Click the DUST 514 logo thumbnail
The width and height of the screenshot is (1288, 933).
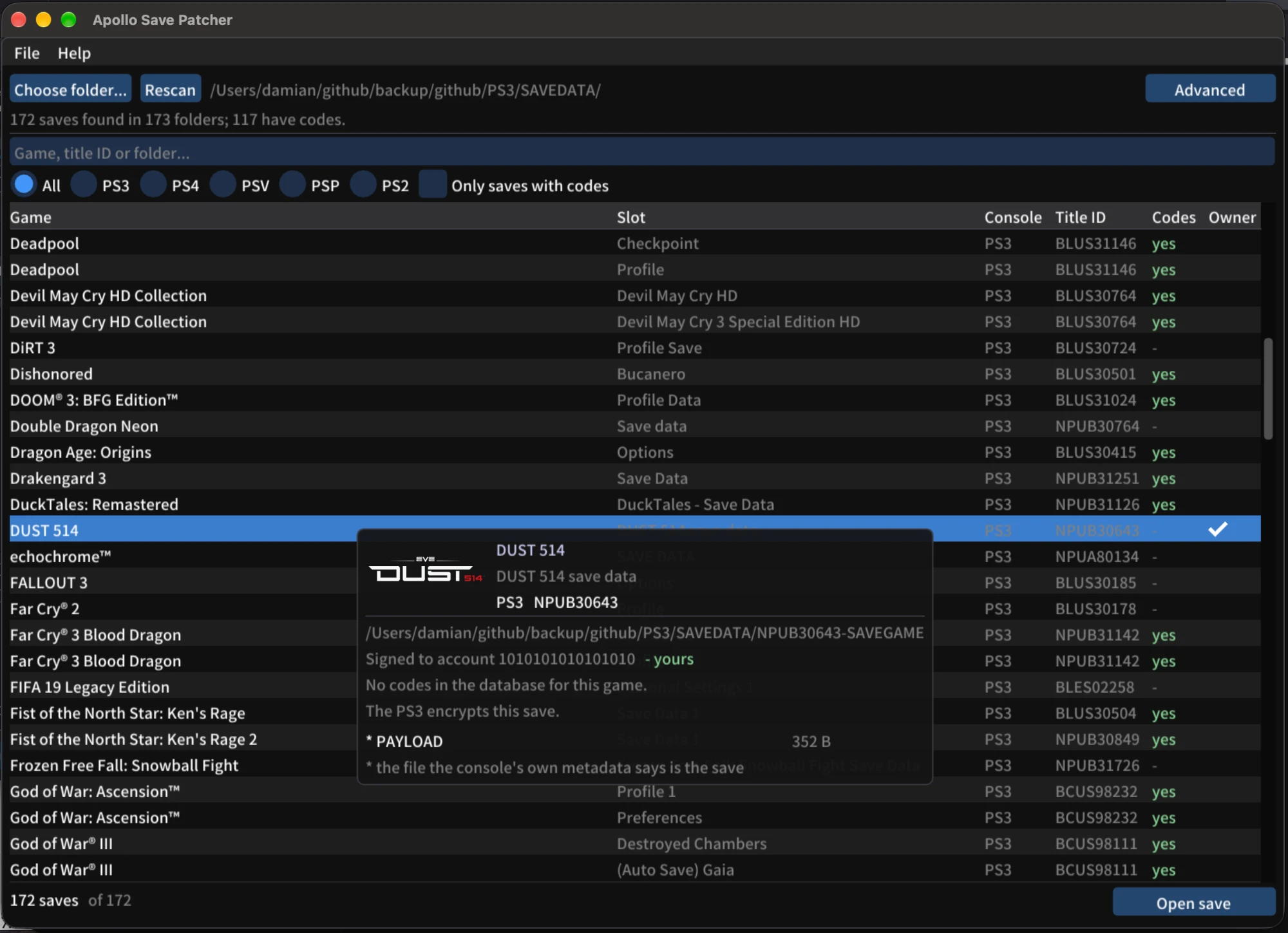[x=425, y=570]
